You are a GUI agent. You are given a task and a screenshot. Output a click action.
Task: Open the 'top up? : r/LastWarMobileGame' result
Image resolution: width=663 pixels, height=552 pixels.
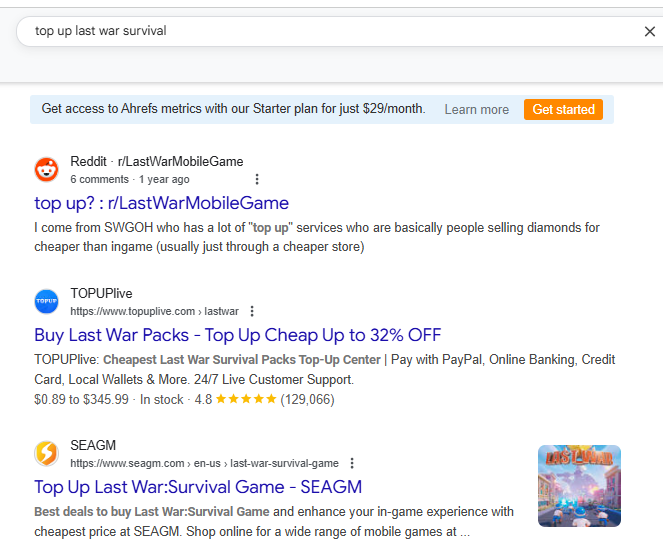(162, 203)
